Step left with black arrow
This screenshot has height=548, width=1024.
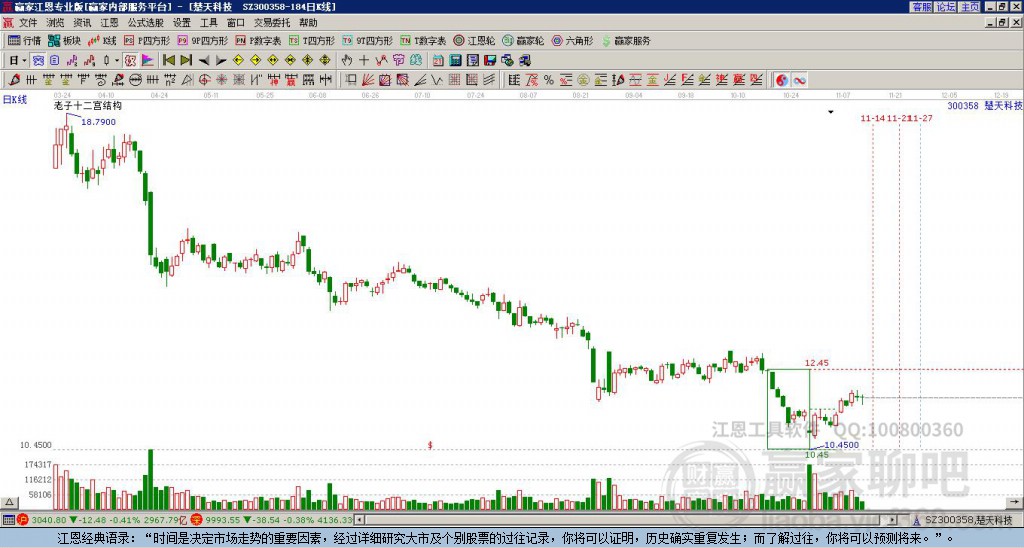[204, 61]
